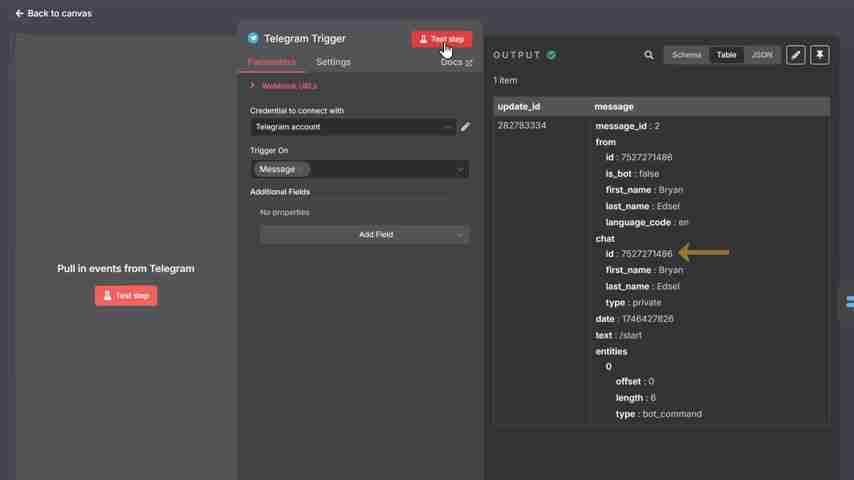Viewport: 854px width, 480px height.
Task: Select the chat id value 7527271486
Action: click(x=646, y=254)
